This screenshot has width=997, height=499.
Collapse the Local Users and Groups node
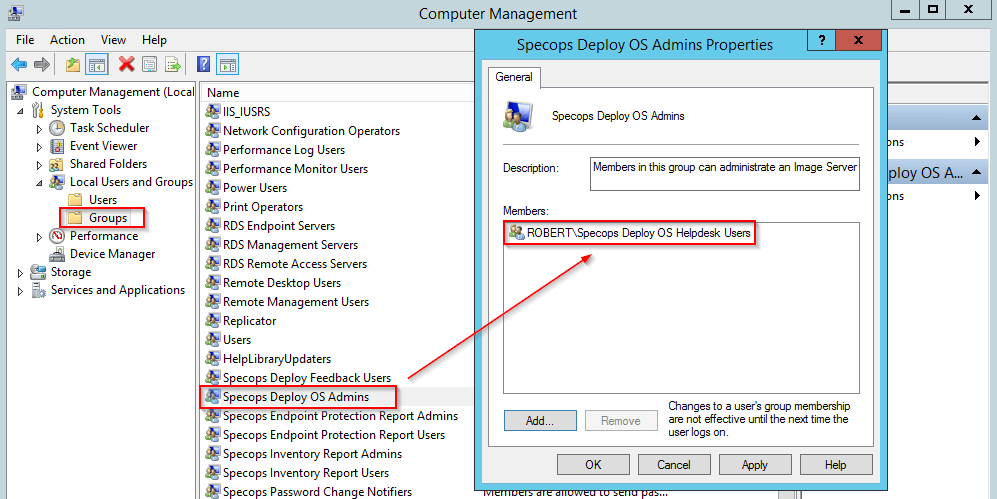tap(39, 182)
